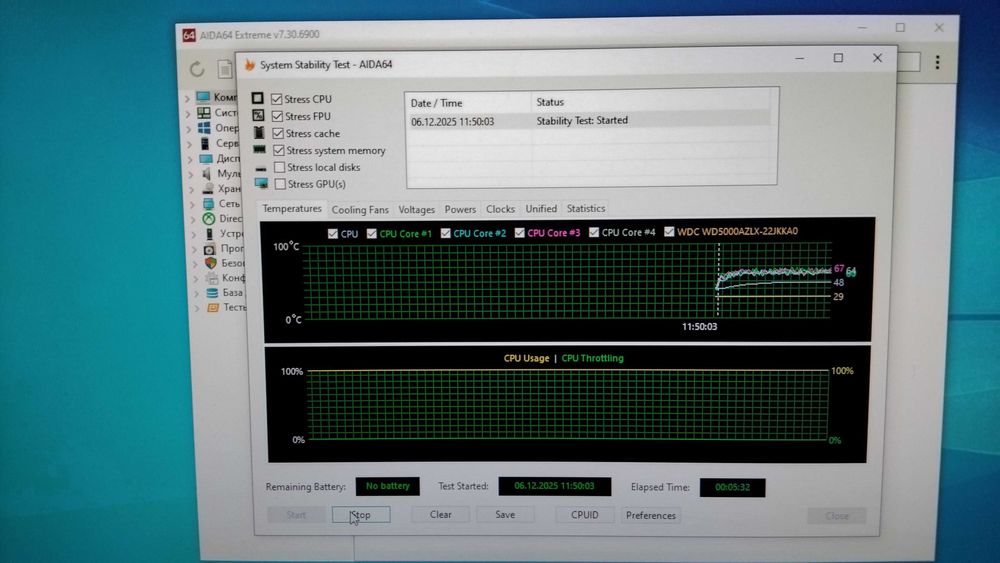Open the three-dot menu in AIDA64 main window

937,62
